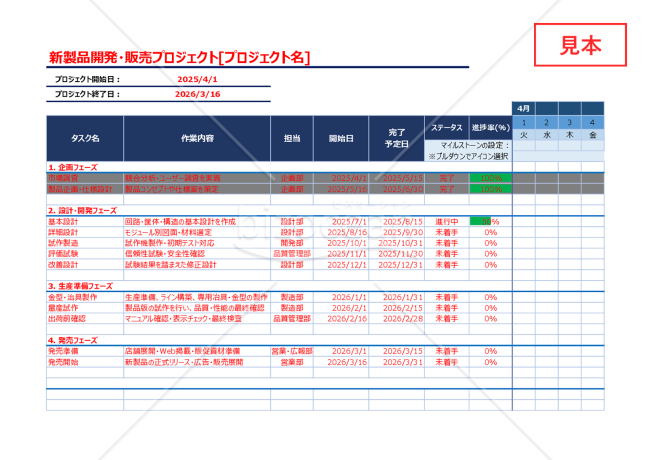Select the 100% progress bar for 市場調査
This screenshot has width=650, height=460.
490,178
